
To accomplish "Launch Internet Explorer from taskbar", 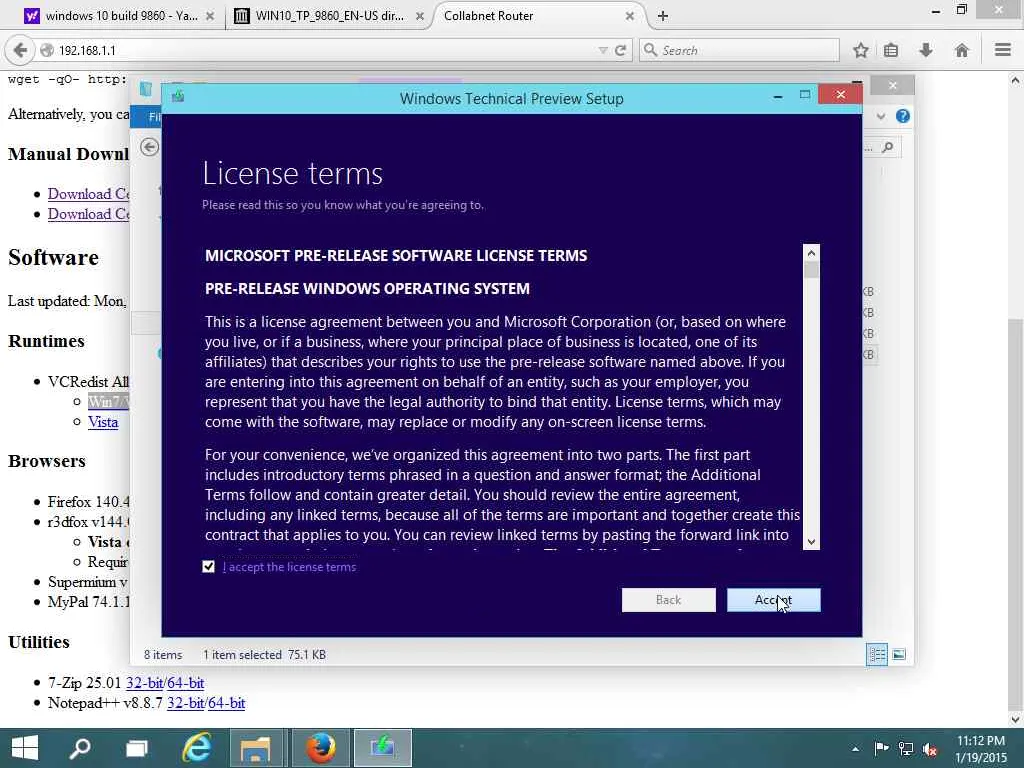I will (196, 748).
